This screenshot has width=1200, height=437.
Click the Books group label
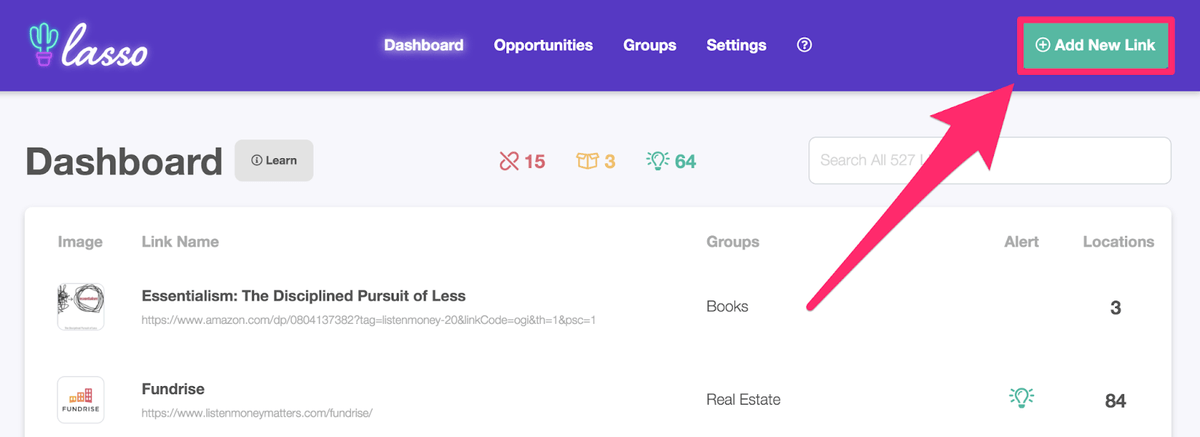tap(727, 306)
